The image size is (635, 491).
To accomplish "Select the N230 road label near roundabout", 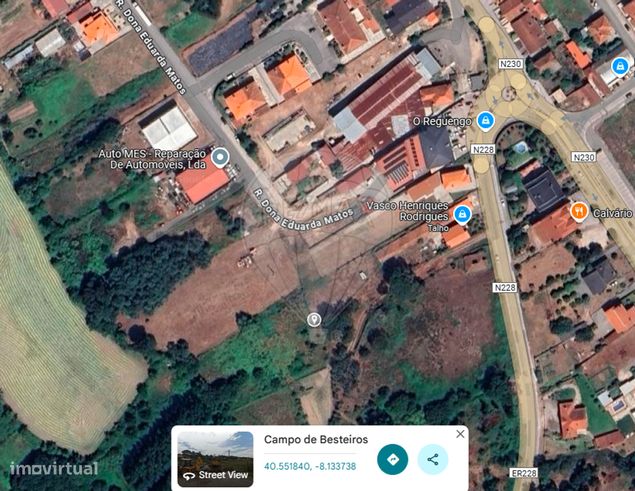I will tap(510, 64).
